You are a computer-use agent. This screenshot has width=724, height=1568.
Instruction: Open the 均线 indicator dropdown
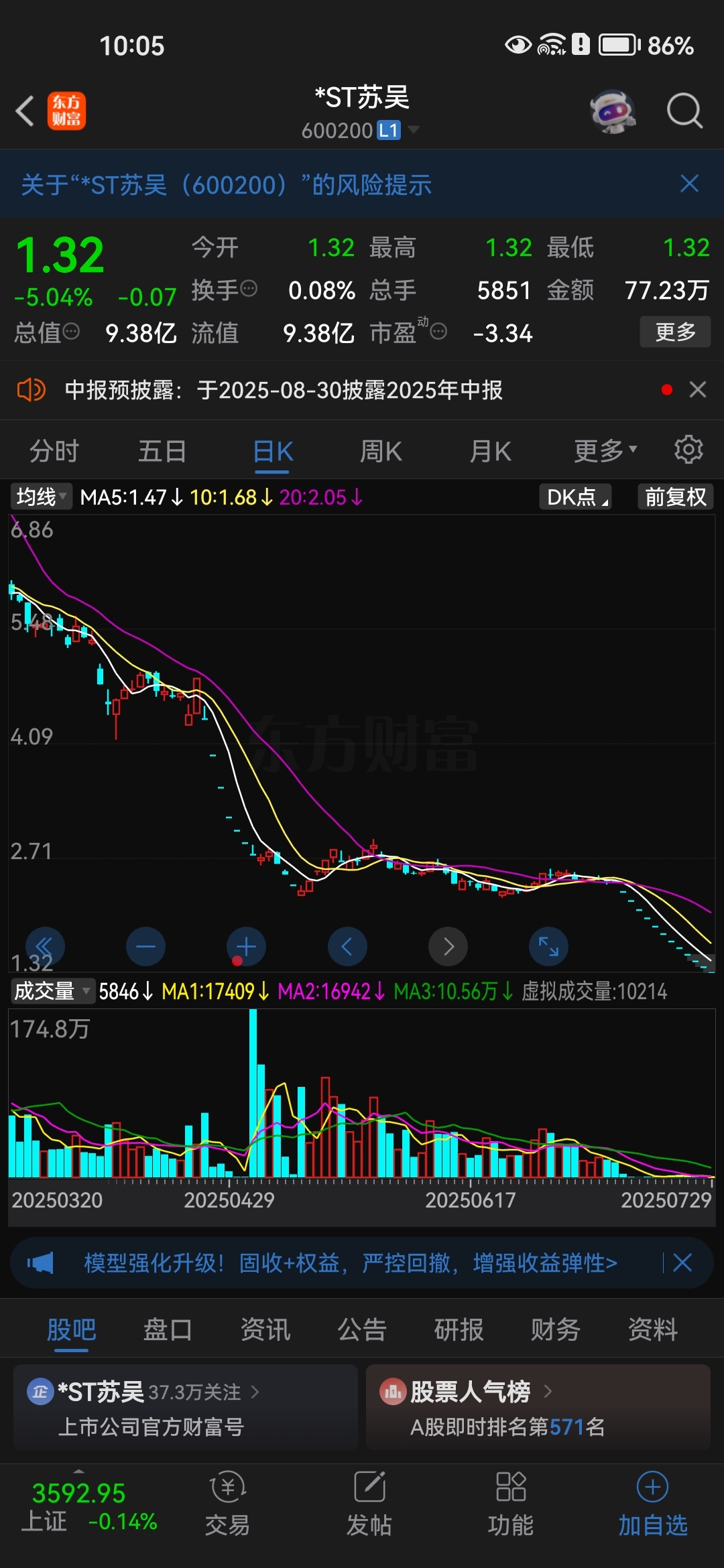[41, 497]
